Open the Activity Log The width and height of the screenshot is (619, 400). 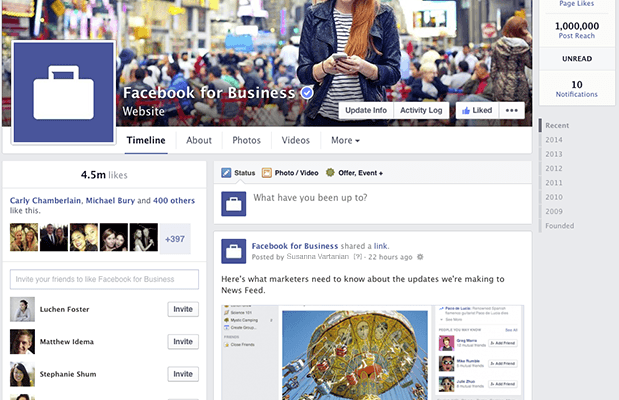(421, 110)
